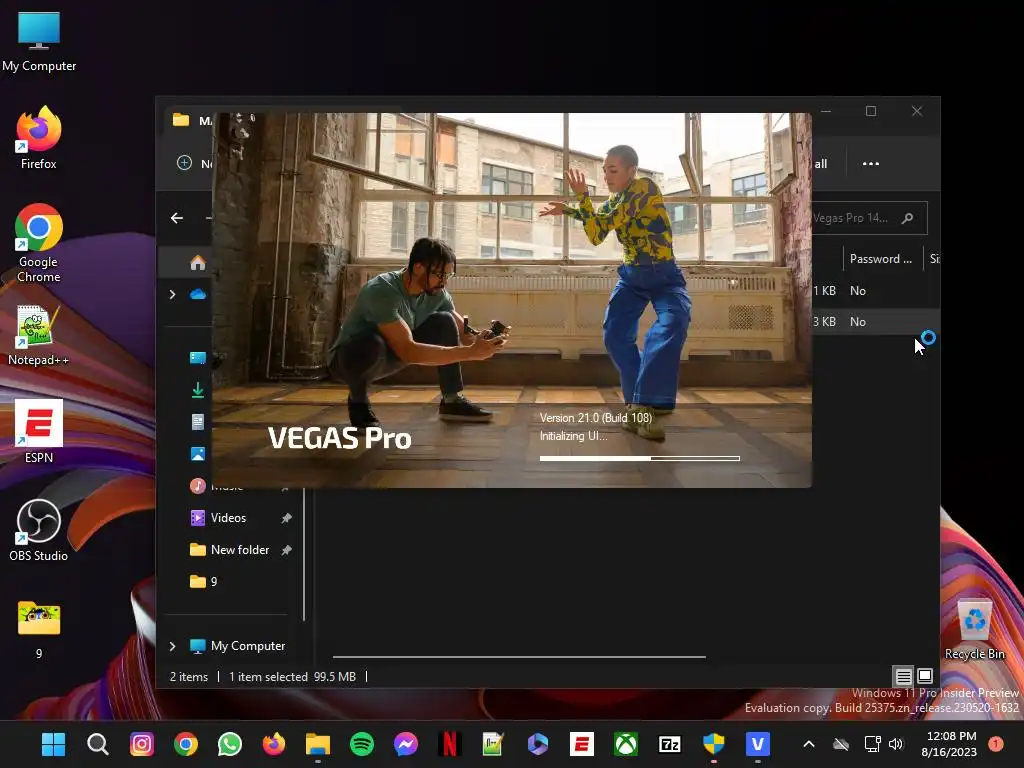Open WhatsApp from the taskbar
The image size is (1024, 768).
pyautogui.click(x=229, y=744)
